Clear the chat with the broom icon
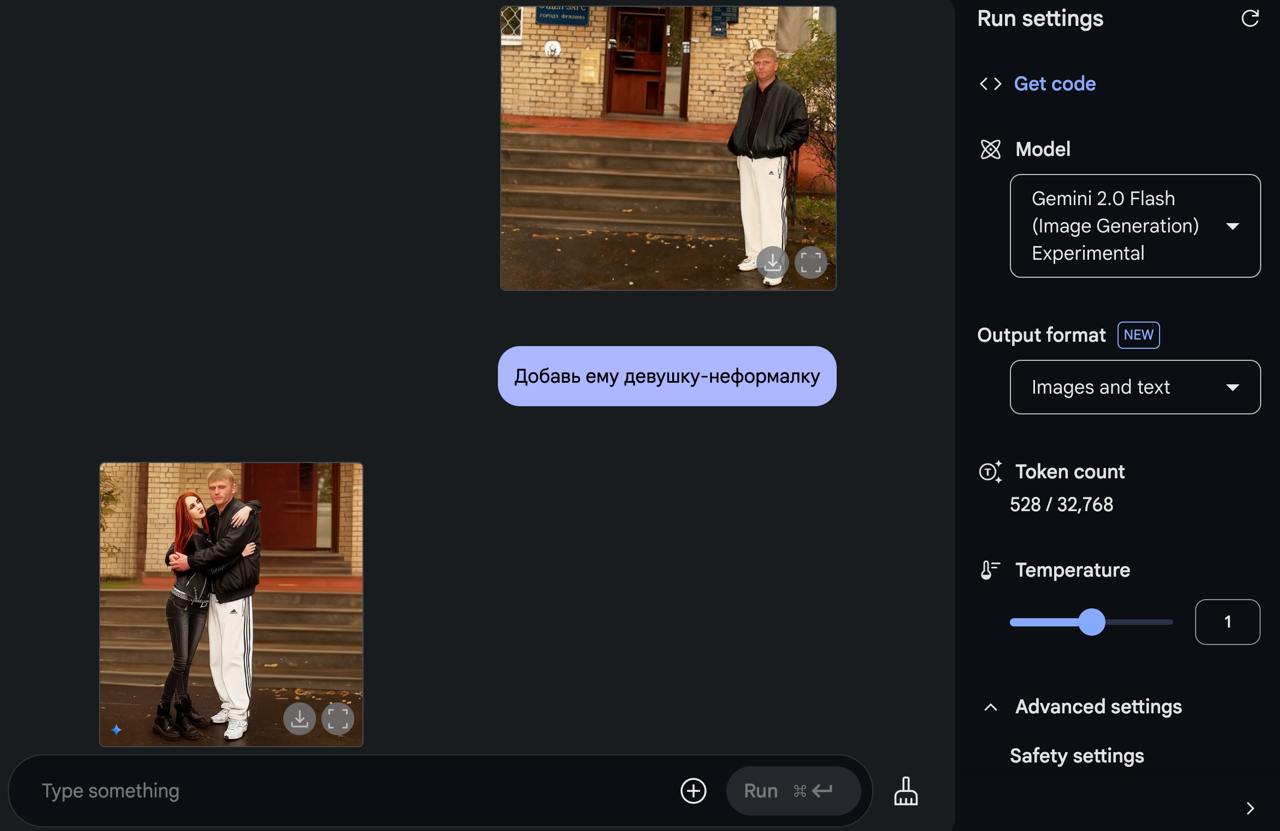The image size is (1280, 831). point(906,791)
